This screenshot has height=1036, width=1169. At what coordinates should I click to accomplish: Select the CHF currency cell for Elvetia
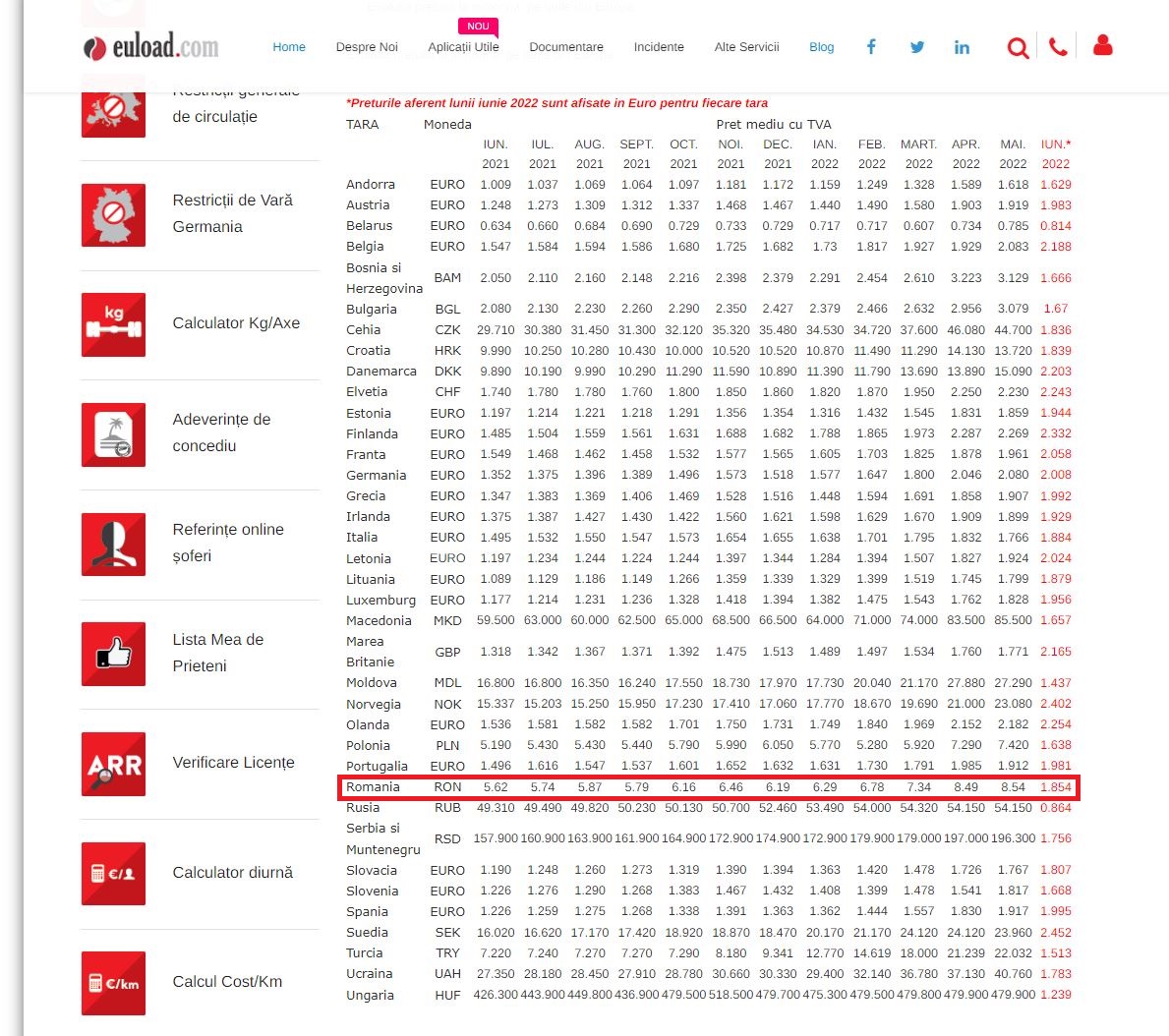[447, 392]
